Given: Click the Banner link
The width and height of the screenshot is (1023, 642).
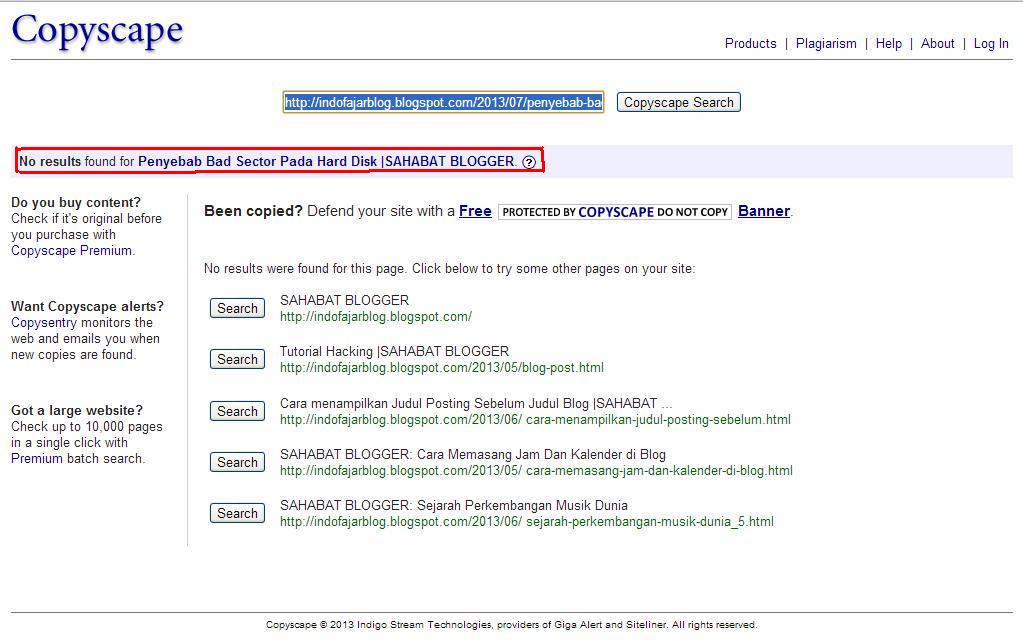Looking at the screenshot, I should (764, 211).
